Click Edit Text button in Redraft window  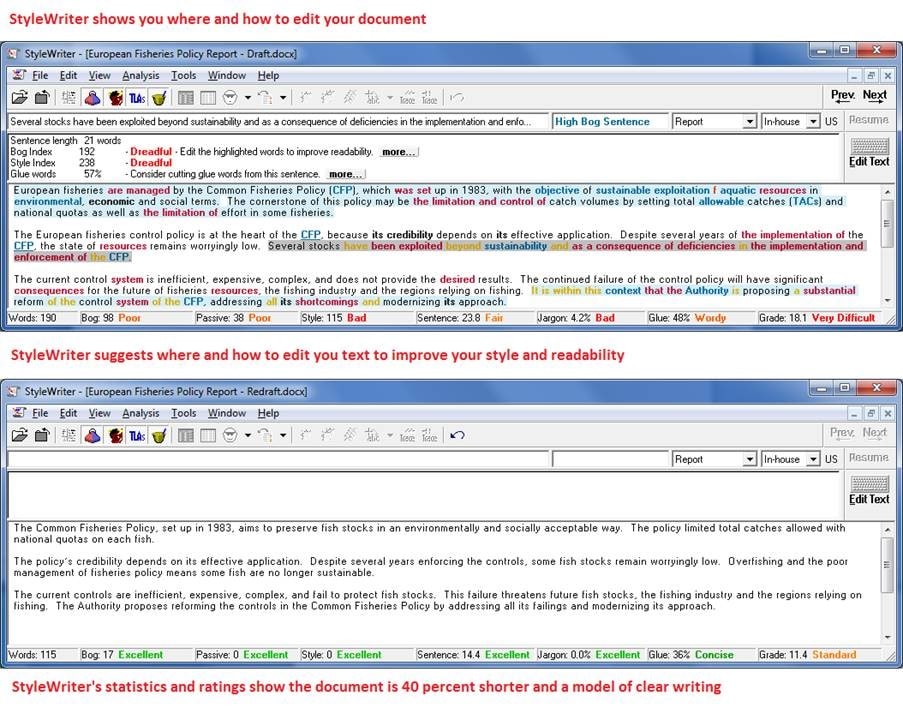point(869,490)
